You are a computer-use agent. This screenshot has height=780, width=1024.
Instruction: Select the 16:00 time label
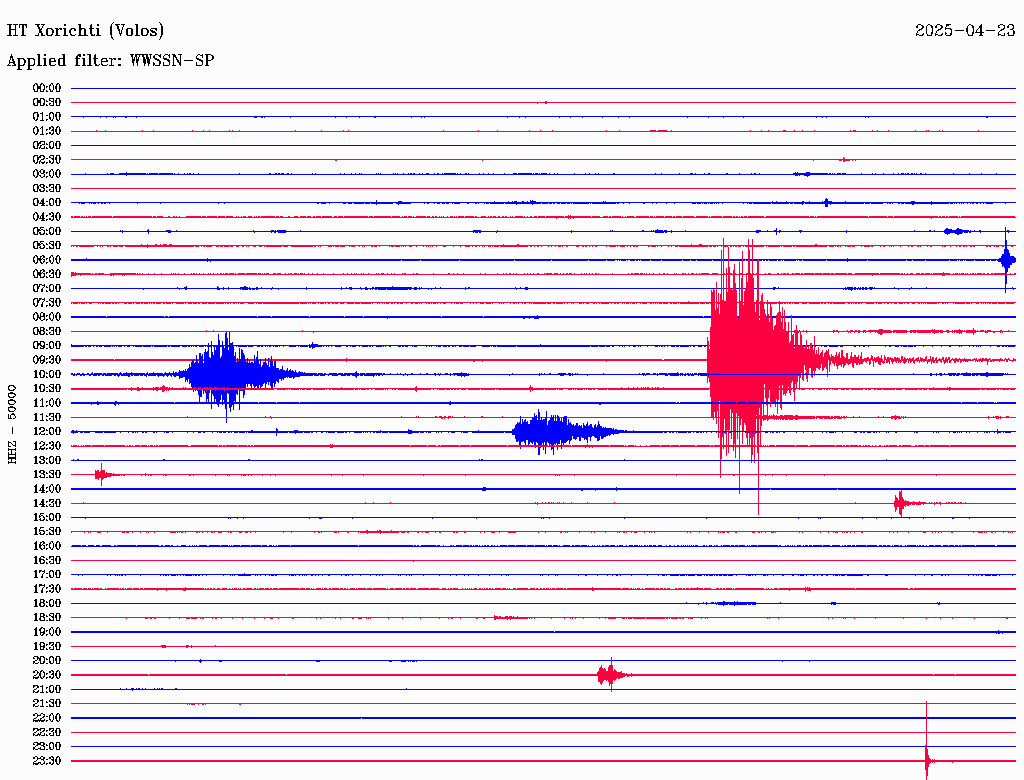coord(47,546)
